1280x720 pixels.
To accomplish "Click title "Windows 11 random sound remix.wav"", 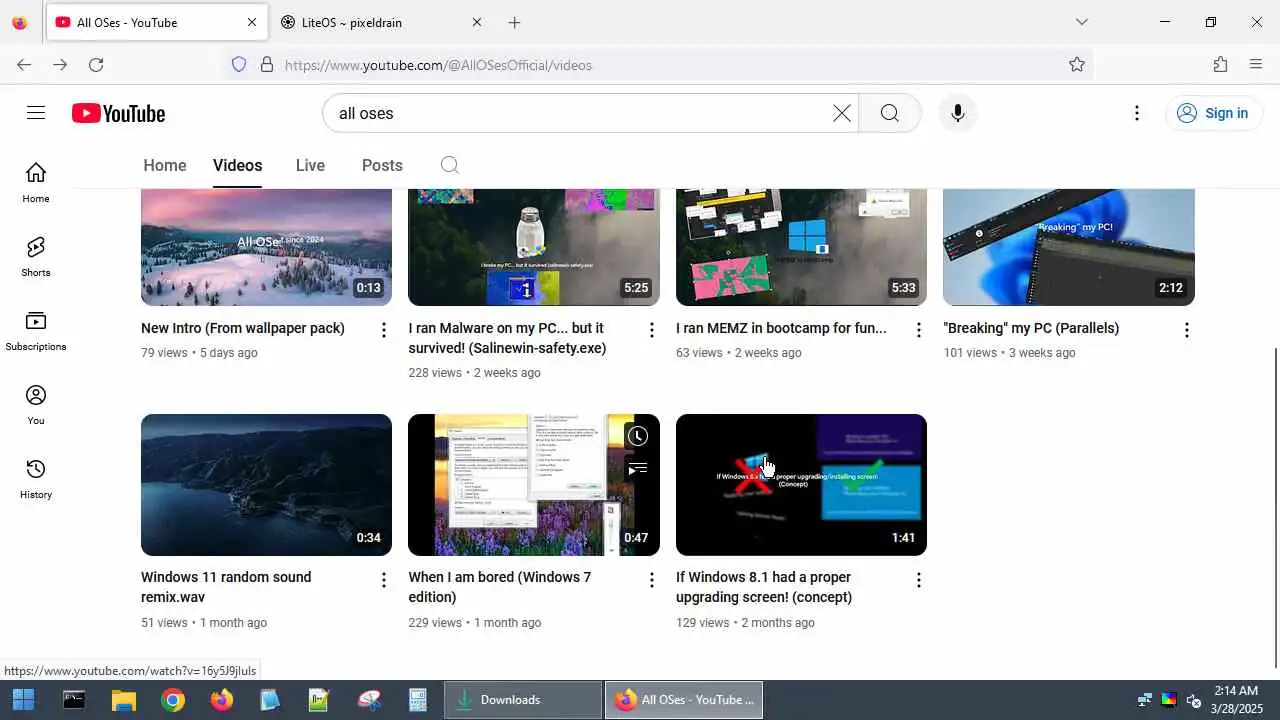I will click(226, 587).
